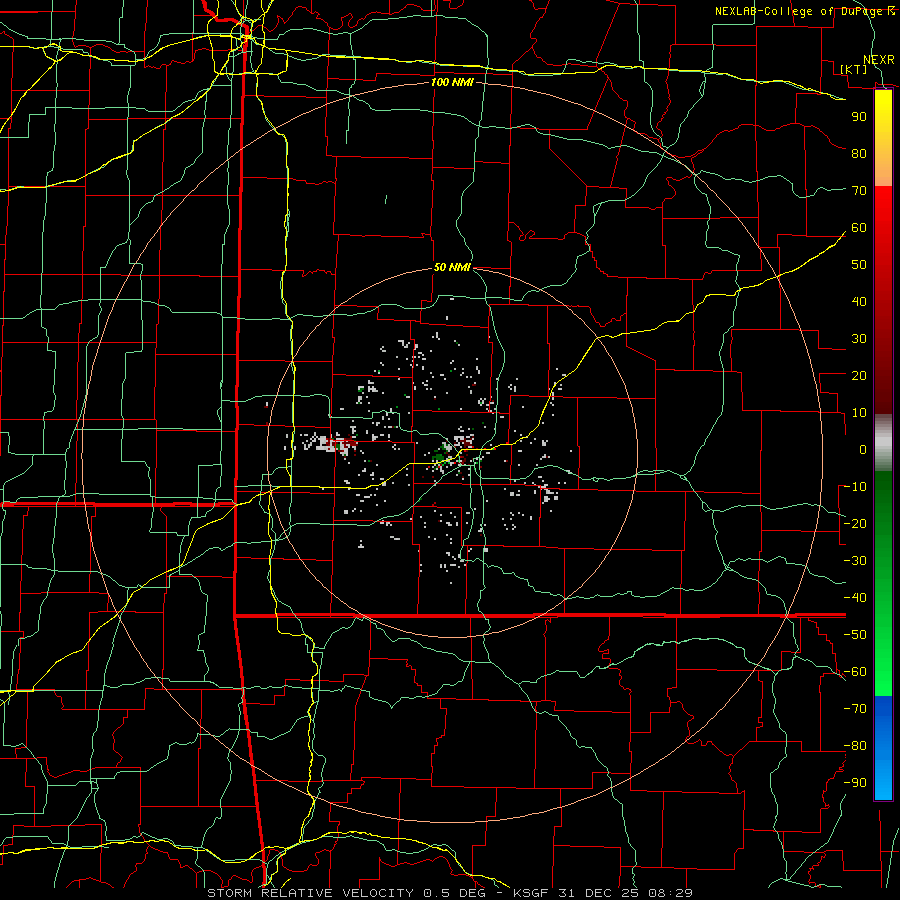Screen dimensions: 900x900
Task: Click the bright green segment of color bar
Action: point(883,666)
